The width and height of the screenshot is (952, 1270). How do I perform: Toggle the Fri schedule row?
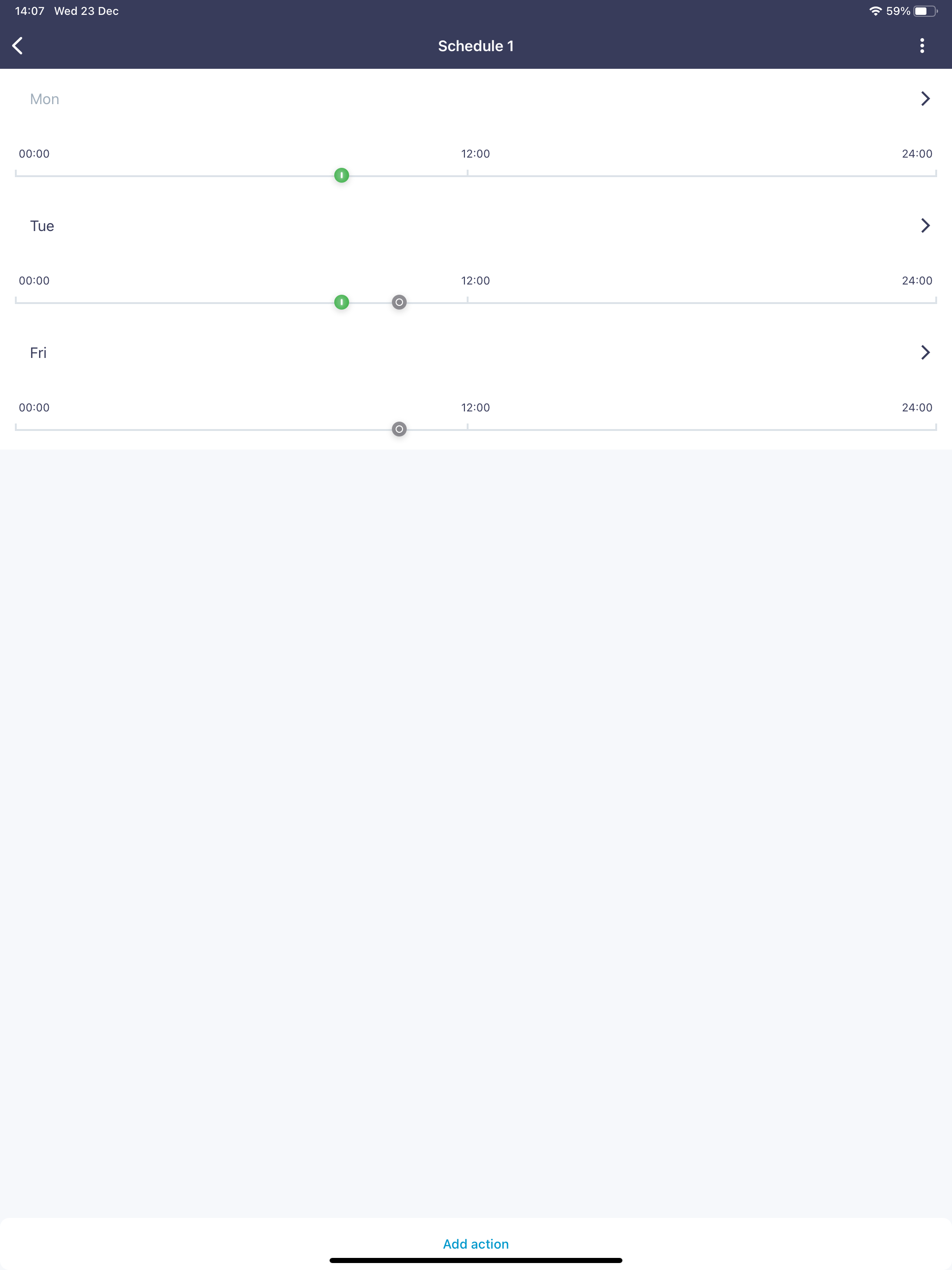coord(38,352)
